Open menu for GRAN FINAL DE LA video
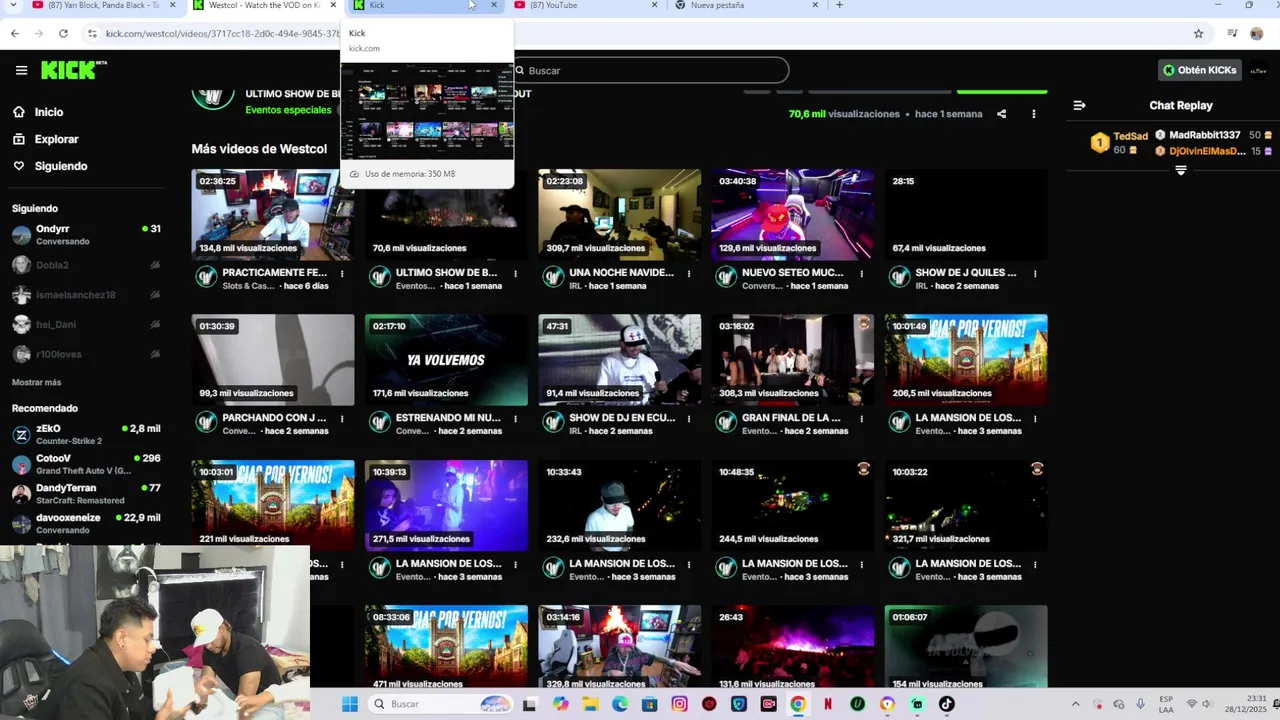The image size is (1280, 720). 862,418
